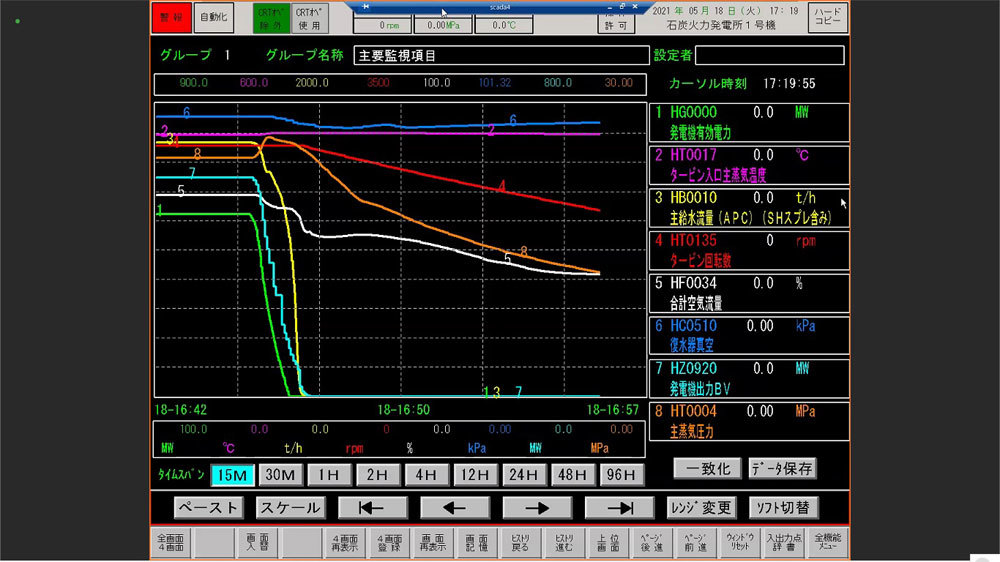Click the right arrow to move forward in time

[x=537, y=507]
